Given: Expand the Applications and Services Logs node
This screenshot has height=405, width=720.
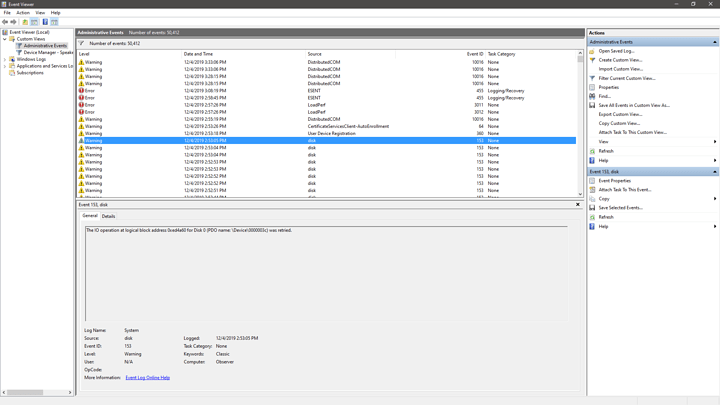Looking at the screenshot, I should pos(5,66).
